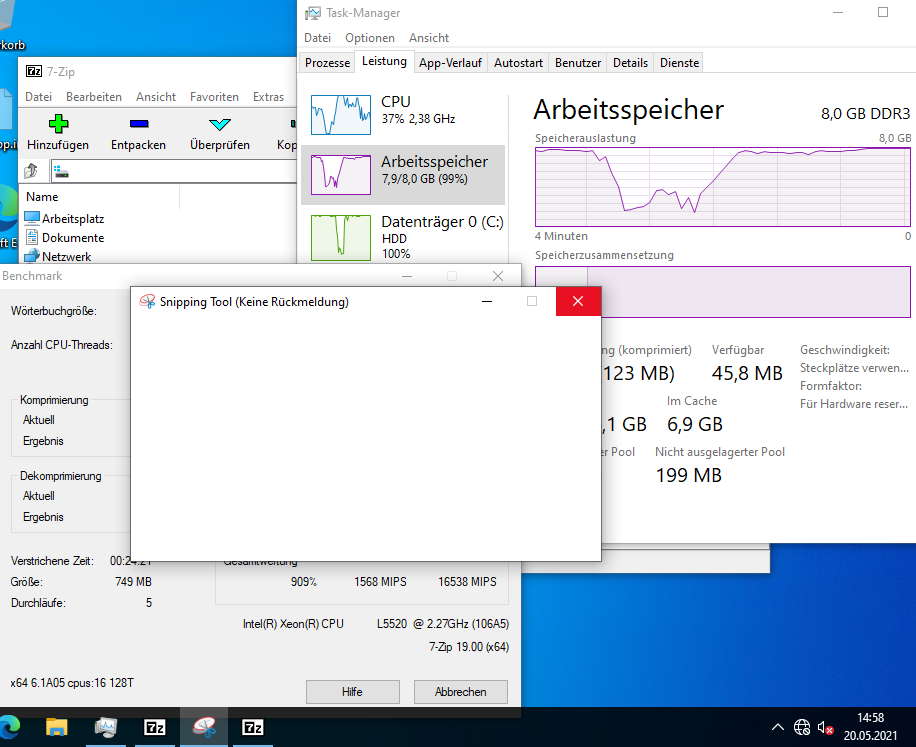Click the up-folder icon in 7-Zip

[x=31, y=171]
